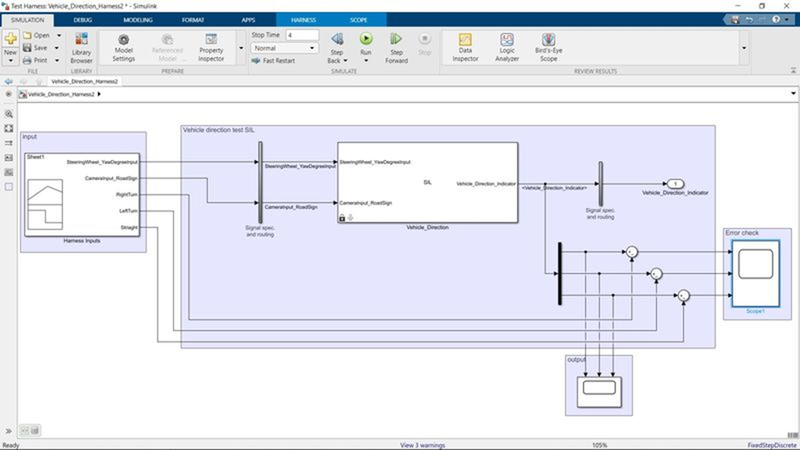Select the Vehicle_Direction_Indicator outport block

click(675, 184)
